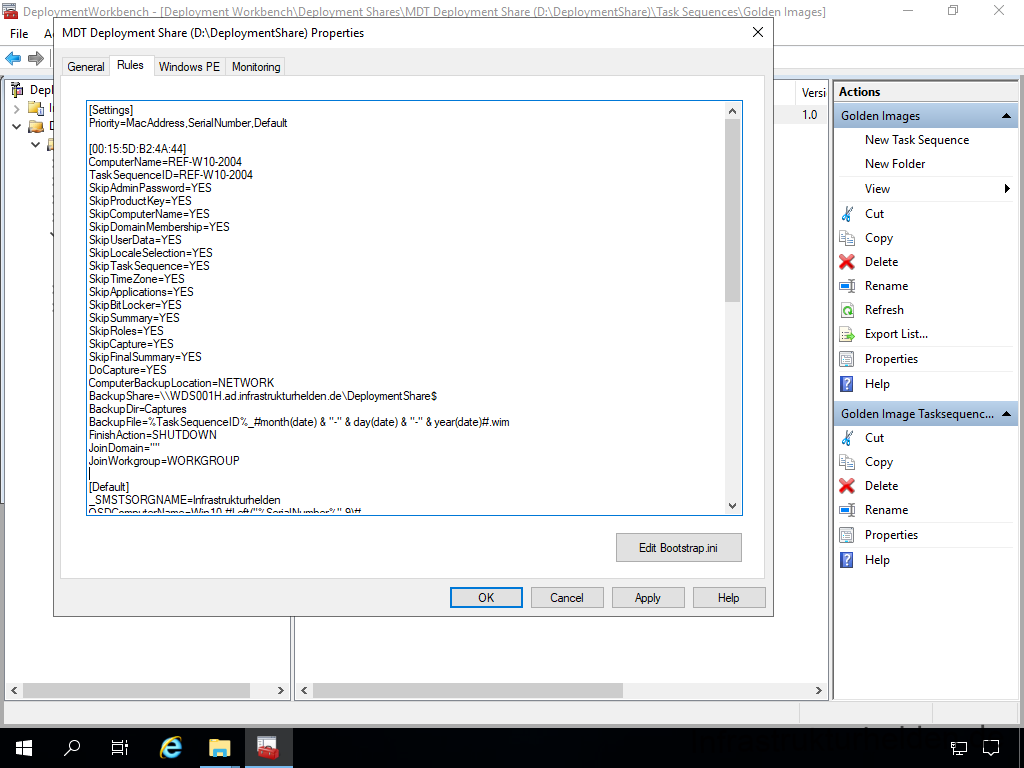
Task: Cancel the properties dialog
Action: [567, 598]
